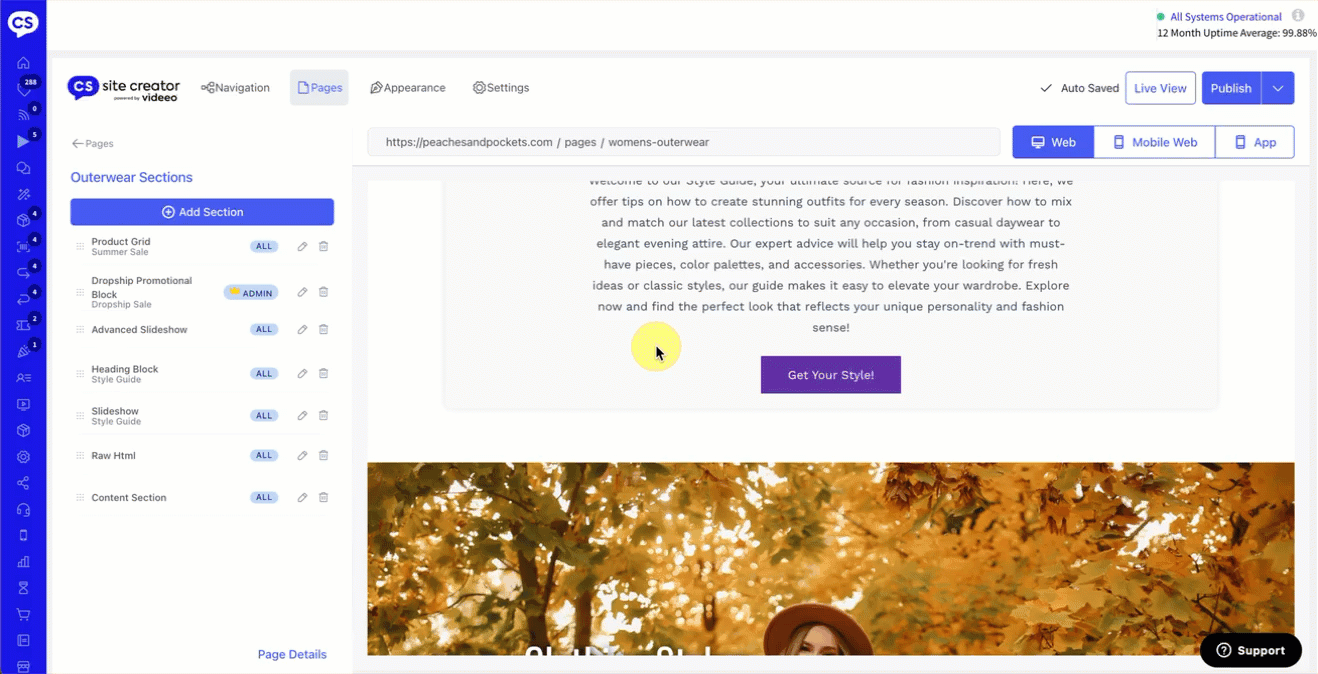The image size is (1318, 674).
Task: Open the shopping cart sidebar icon
Action: tap(23, 614)
